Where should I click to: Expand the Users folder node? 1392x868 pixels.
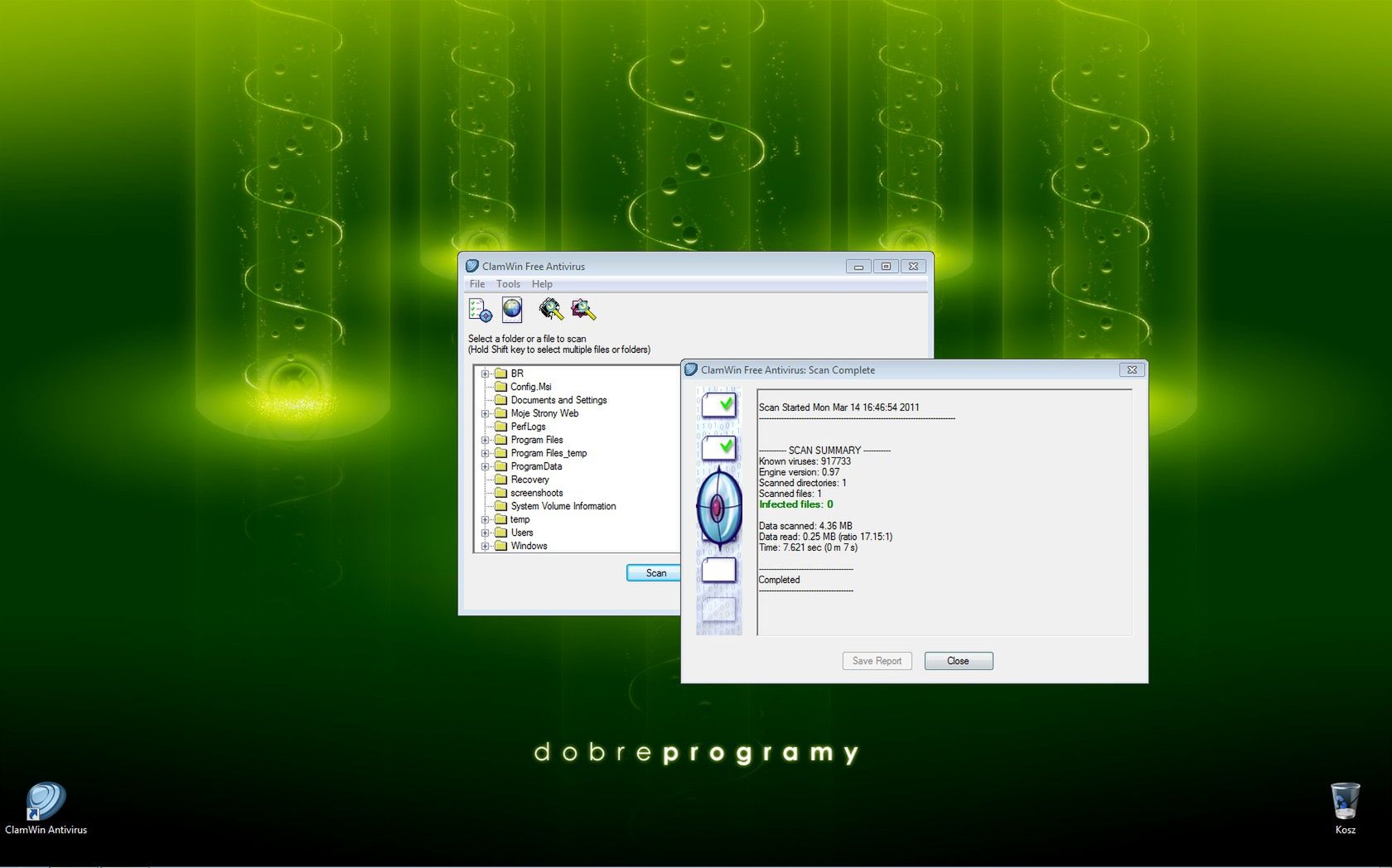click(486, 533)
